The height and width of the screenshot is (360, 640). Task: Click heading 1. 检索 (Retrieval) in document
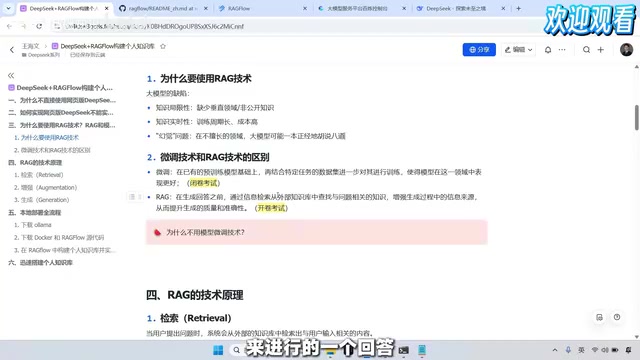(189, 318)
